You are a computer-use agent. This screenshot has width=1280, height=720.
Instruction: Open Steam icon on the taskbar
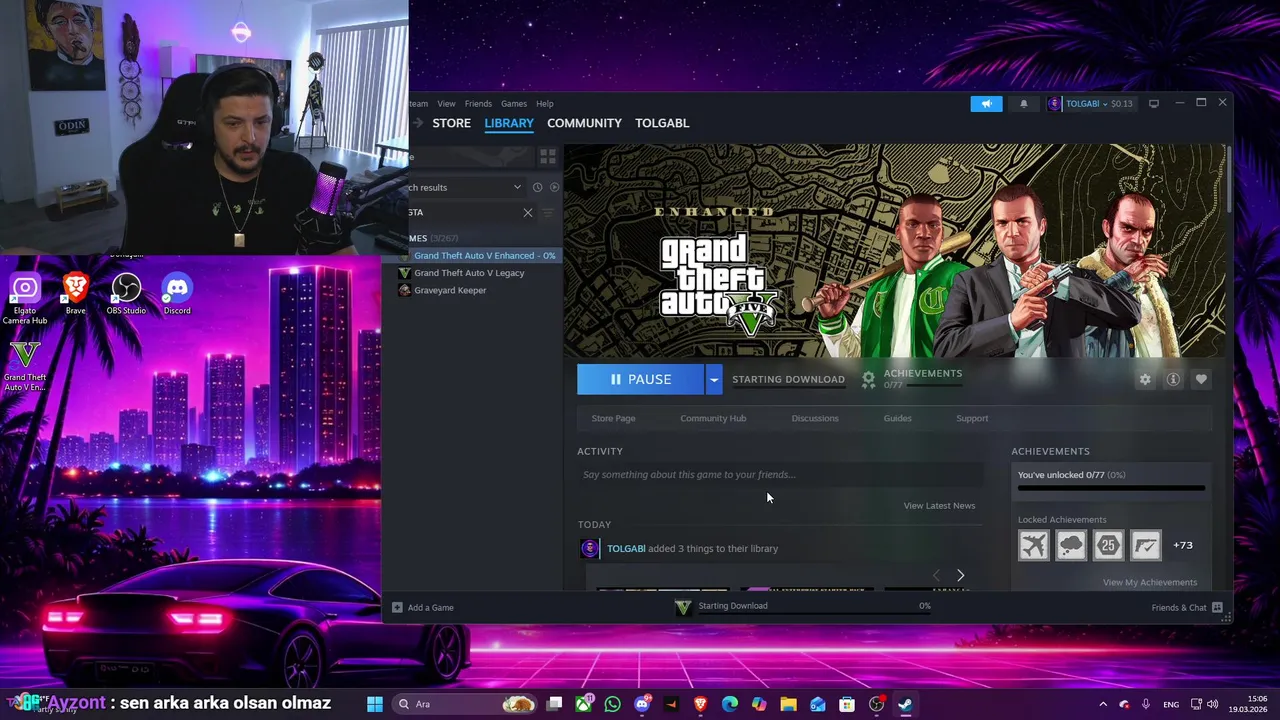[905, 704]
